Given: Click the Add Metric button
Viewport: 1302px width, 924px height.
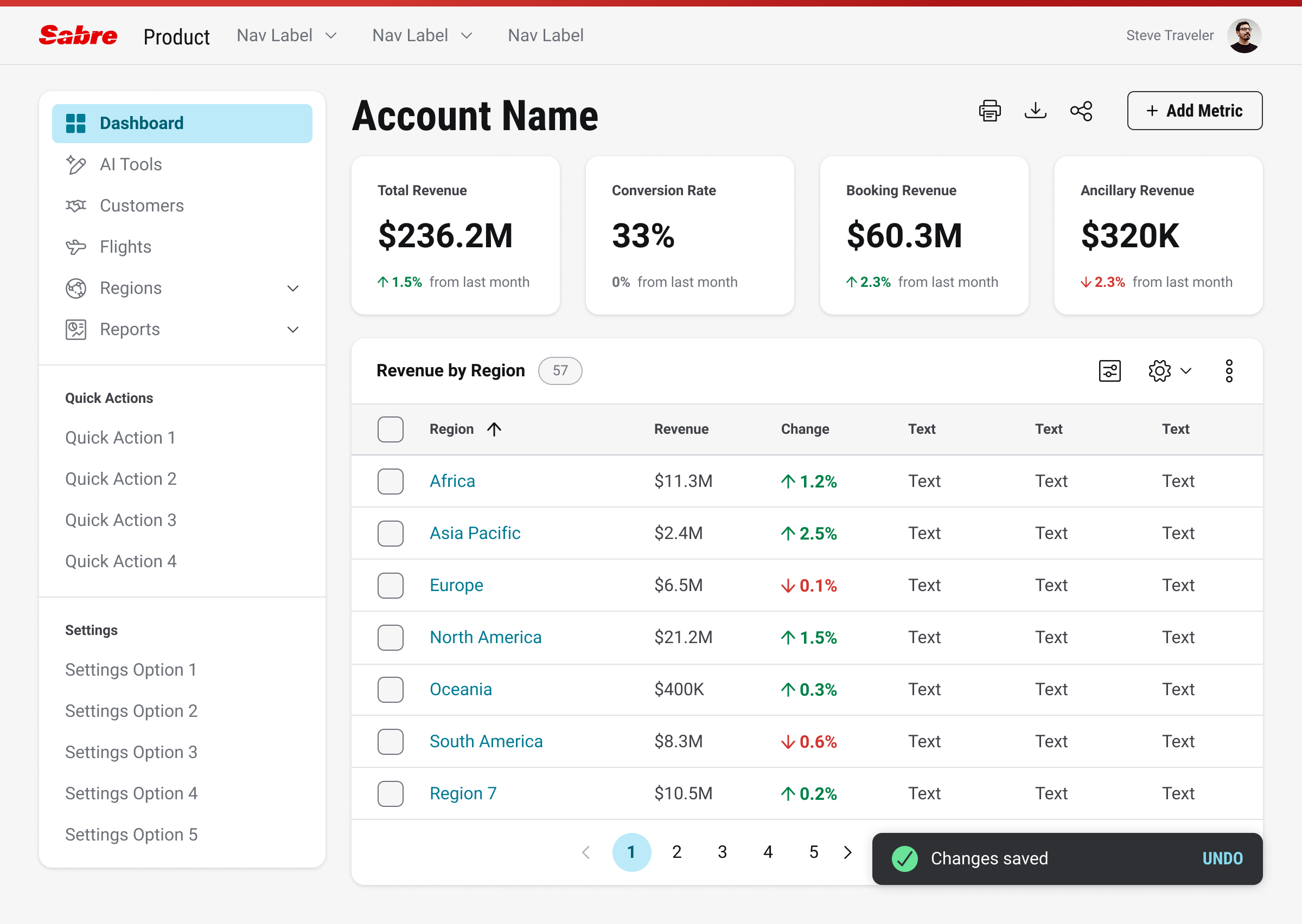Looking at the screenshot, I should [x=1195, y=111].
